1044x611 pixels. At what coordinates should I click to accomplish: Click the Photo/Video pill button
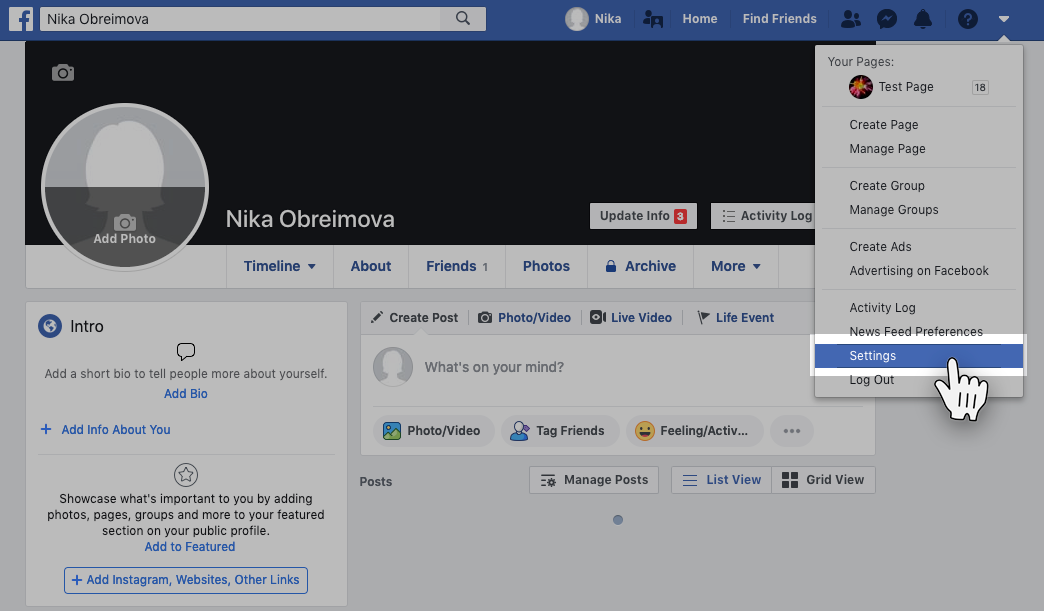pos(433,431)
